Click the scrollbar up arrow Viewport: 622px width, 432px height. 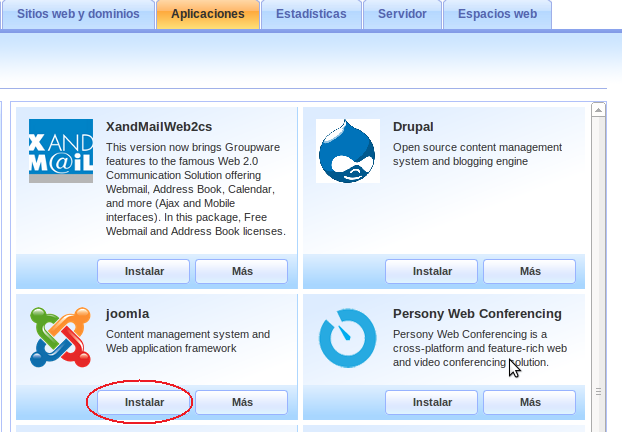click(x=598, y=110)
